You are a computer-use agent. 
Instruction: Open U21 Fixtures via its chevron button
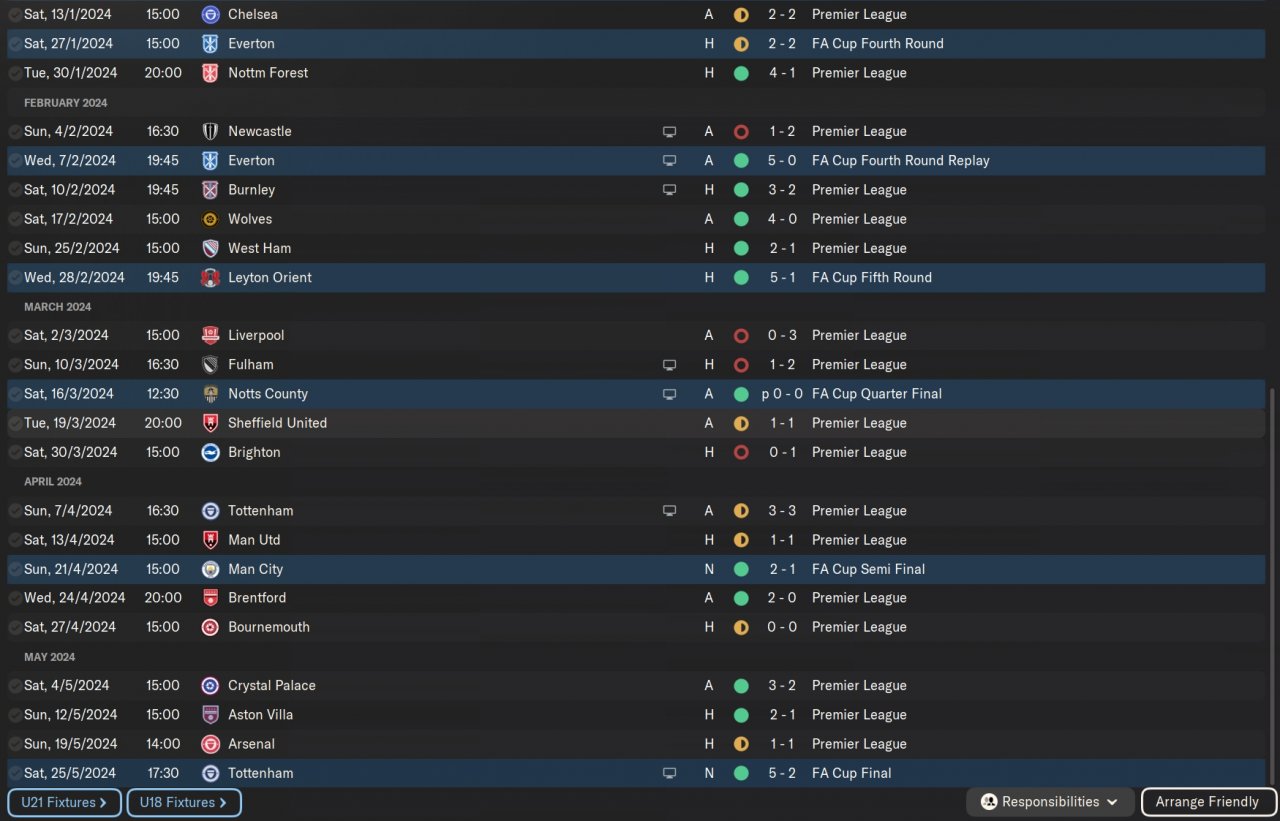[x=65, y=802]
